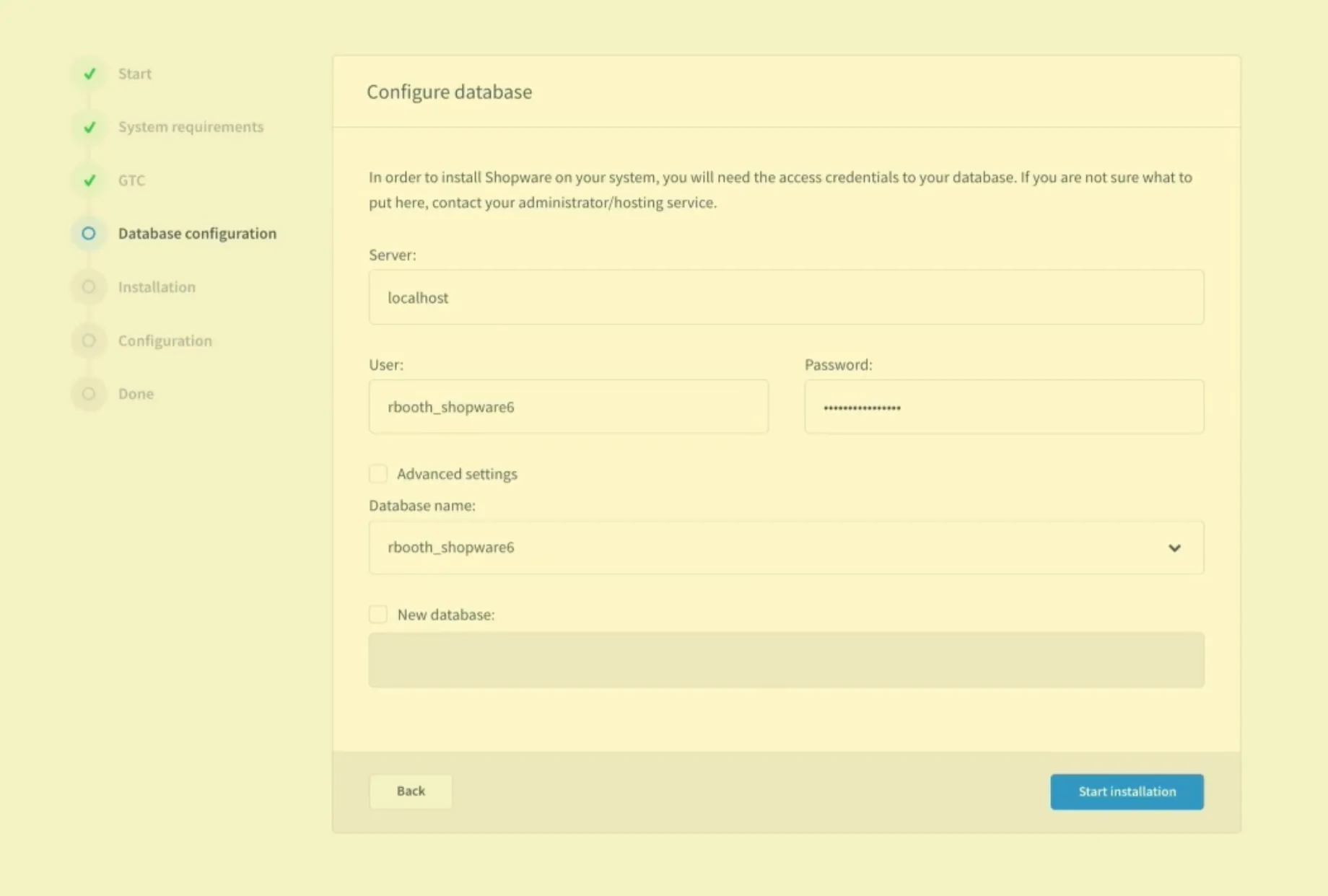The width and height of the screenshot is (1328, 896).
Task: Click the New database label text
Action: point(446,615)
